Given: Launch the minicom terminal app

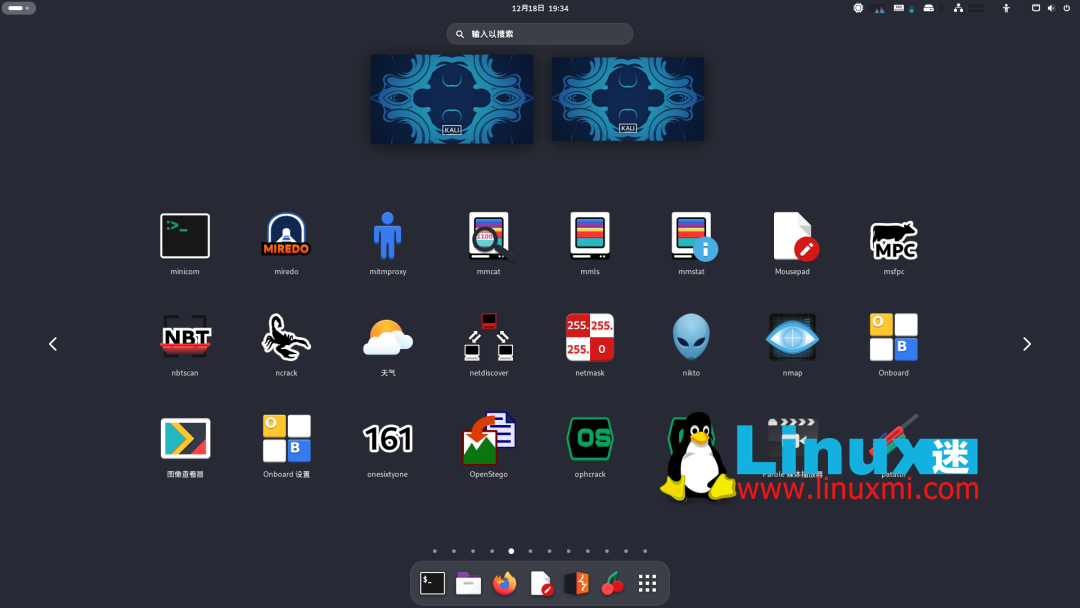Looking at the screenshot, I should coord(185,236).
